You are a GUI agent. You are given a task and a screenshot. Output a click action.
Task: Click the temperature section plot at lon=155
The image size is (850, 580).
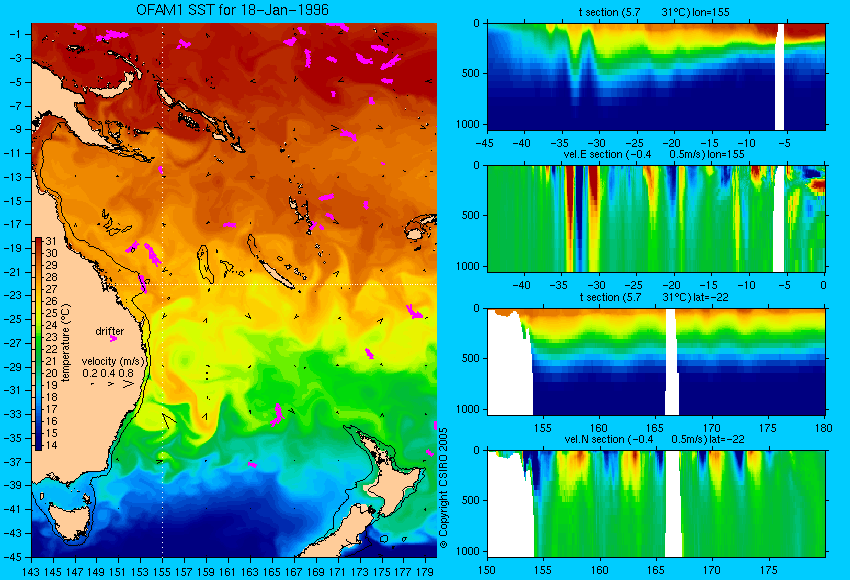[x=656, y=76]
